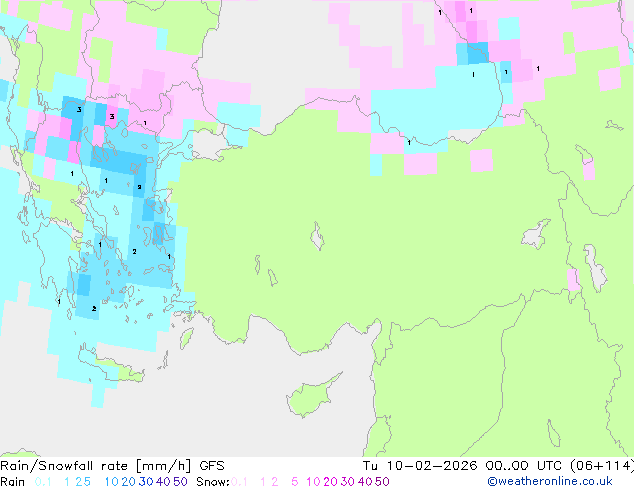Viewport: 634px width, 490px height.
Task: Select the Rain legend value 40
Action: pyautogui.click(x=163, y=482)
